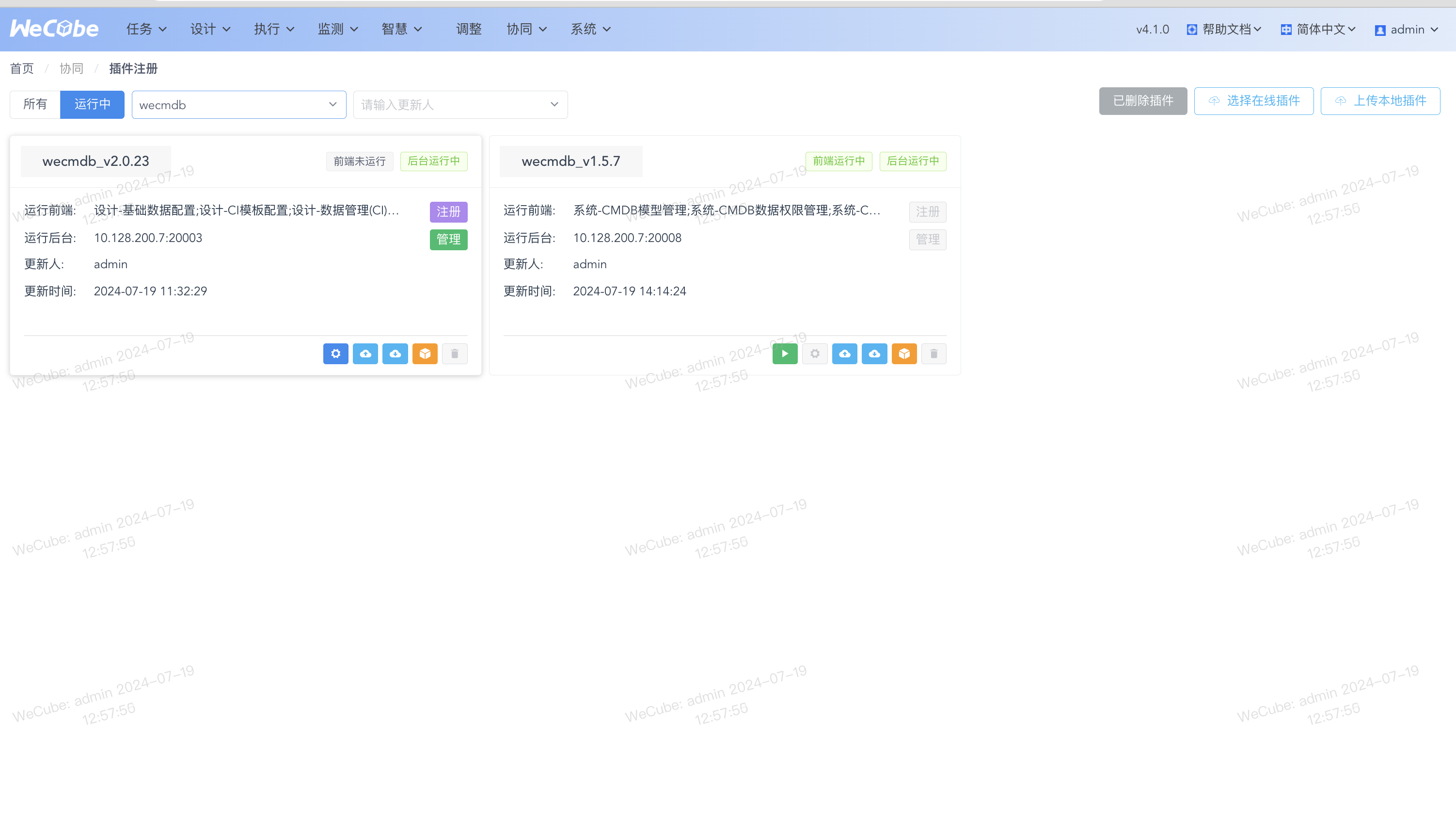Click 后台运行中 tag on wecmdb_v2.0.23

click(x=433, y=161)
